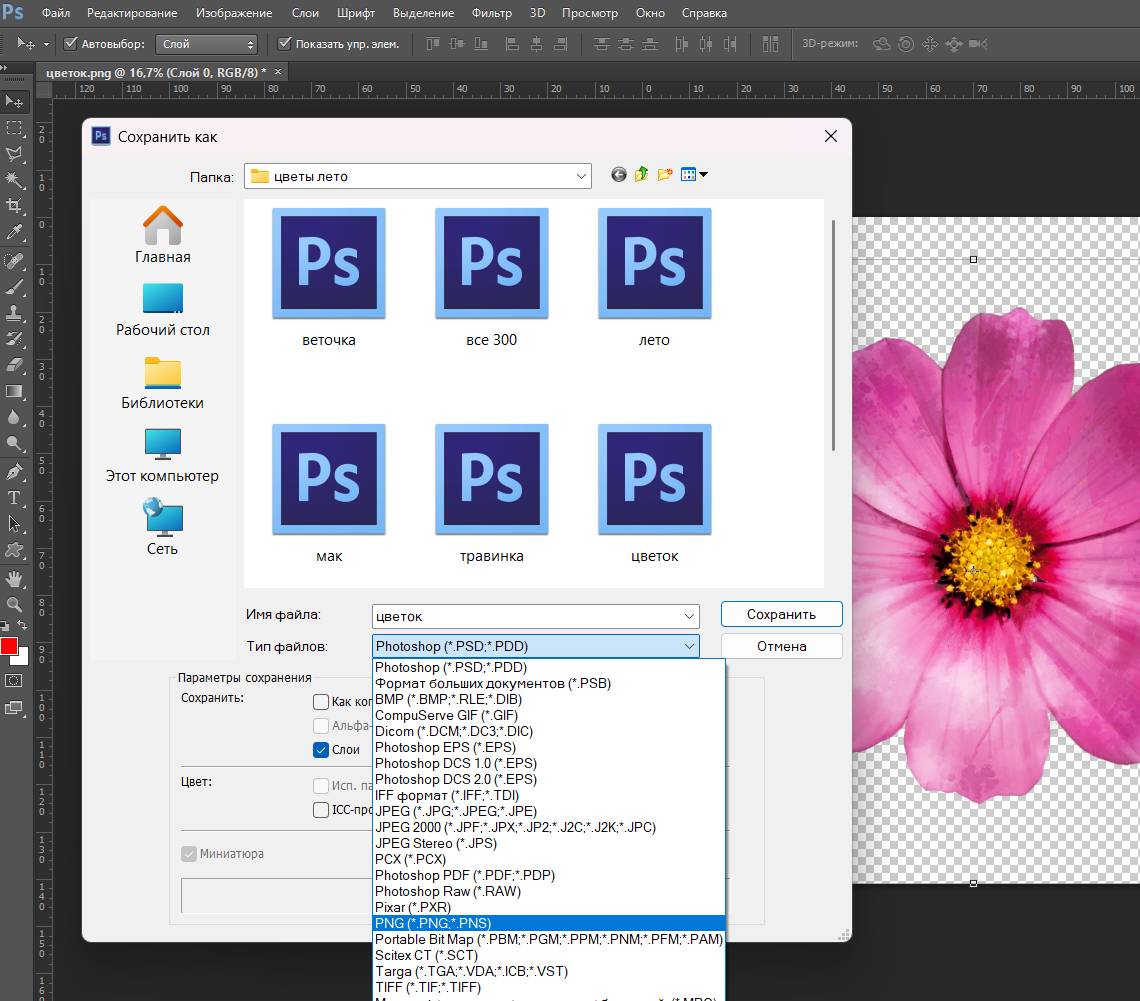
Task: Uncheck the Слои save option
Action: (x=321, y=750)
